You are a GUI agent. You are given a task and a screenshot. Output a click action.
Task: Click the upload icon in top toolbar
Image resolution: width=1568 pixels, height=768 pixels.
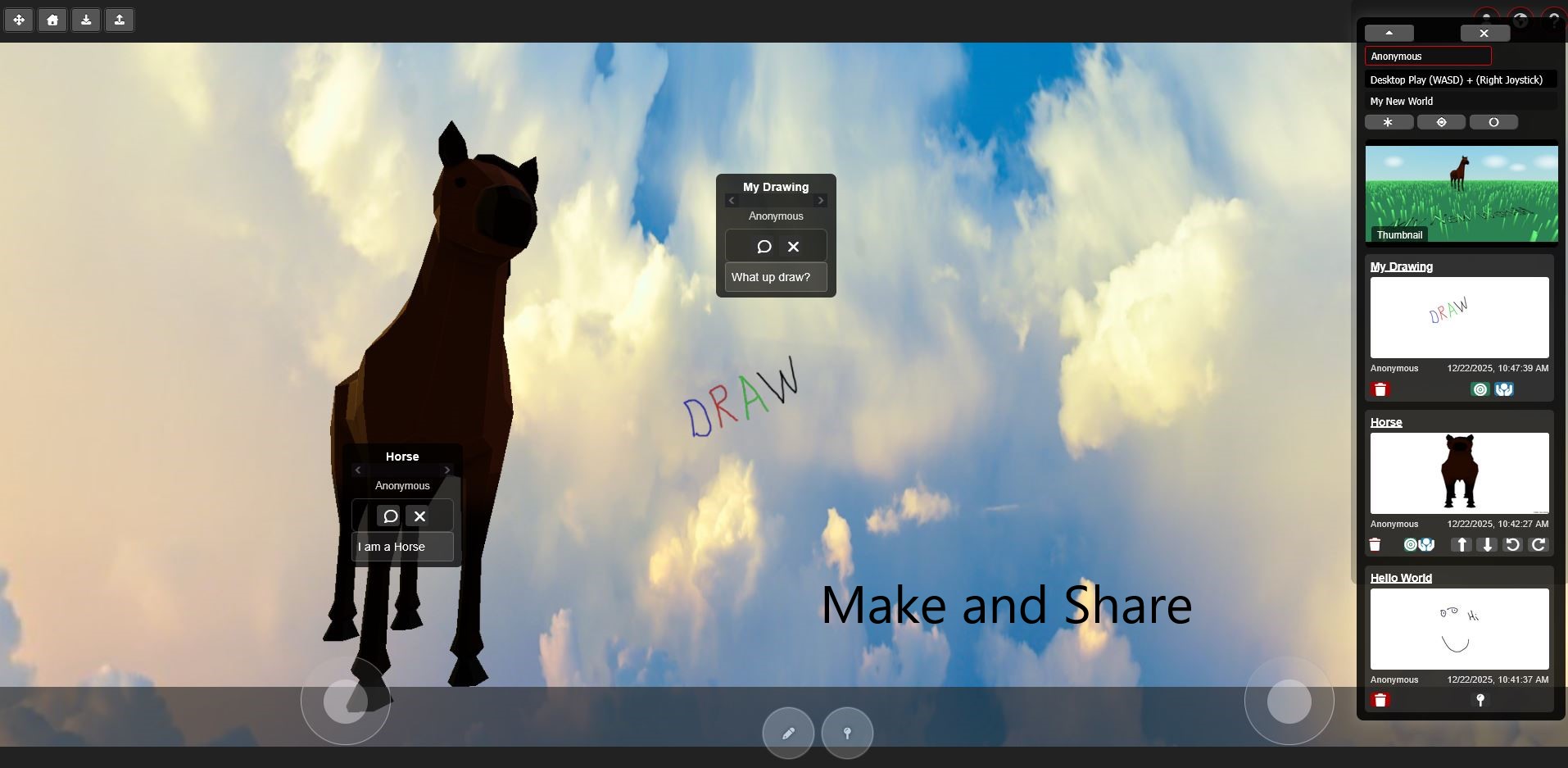tap(120, 20)
